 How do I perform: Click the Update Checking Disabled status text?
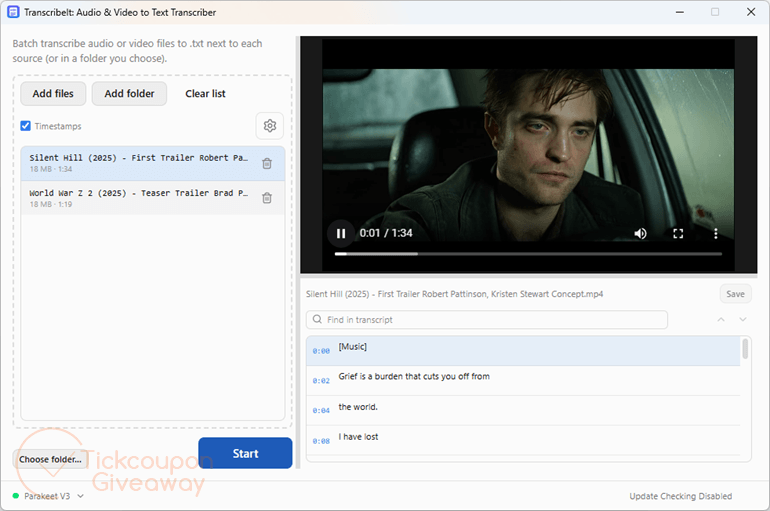point(681,496)
